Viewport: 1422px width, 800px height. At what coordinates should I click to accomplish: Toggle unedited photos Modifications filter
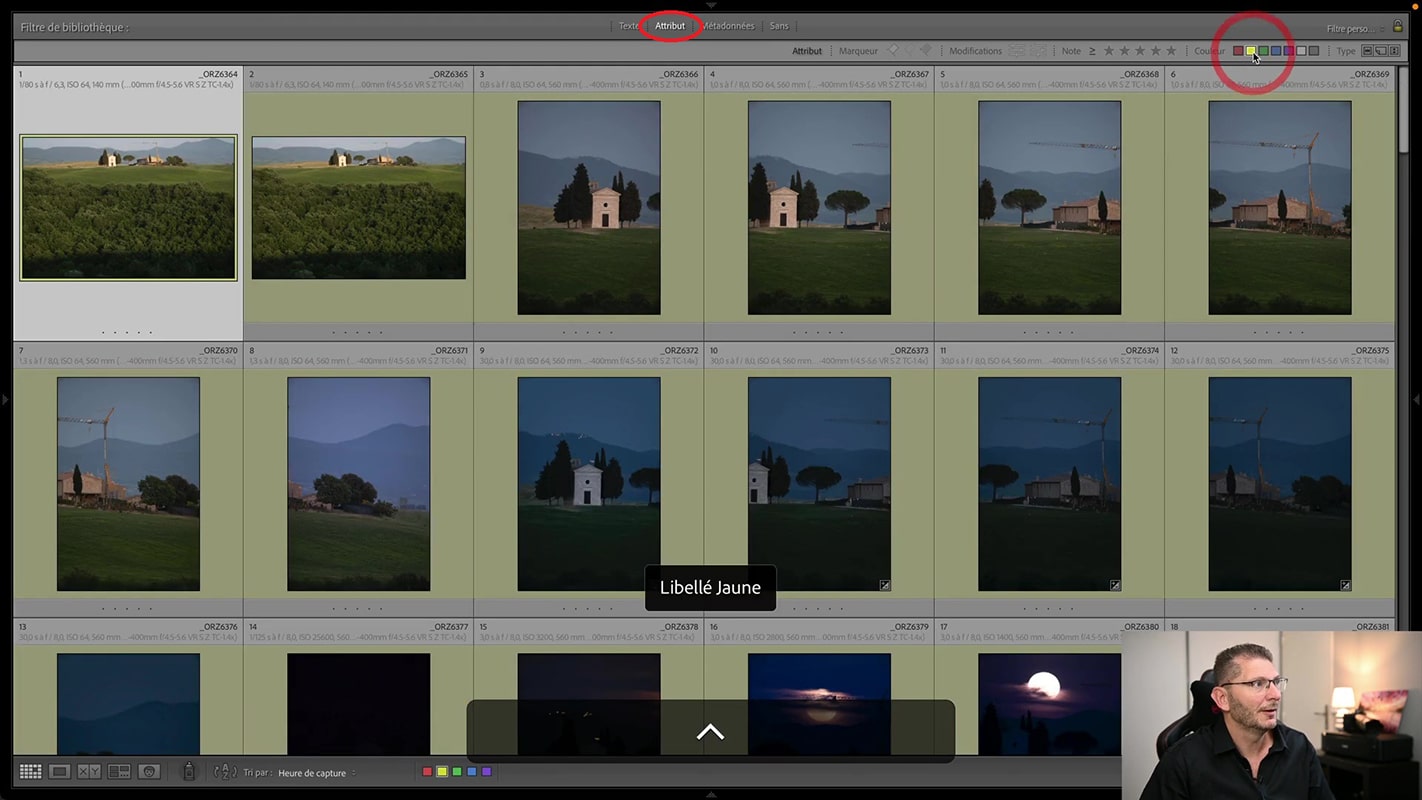pos(1039,51)
